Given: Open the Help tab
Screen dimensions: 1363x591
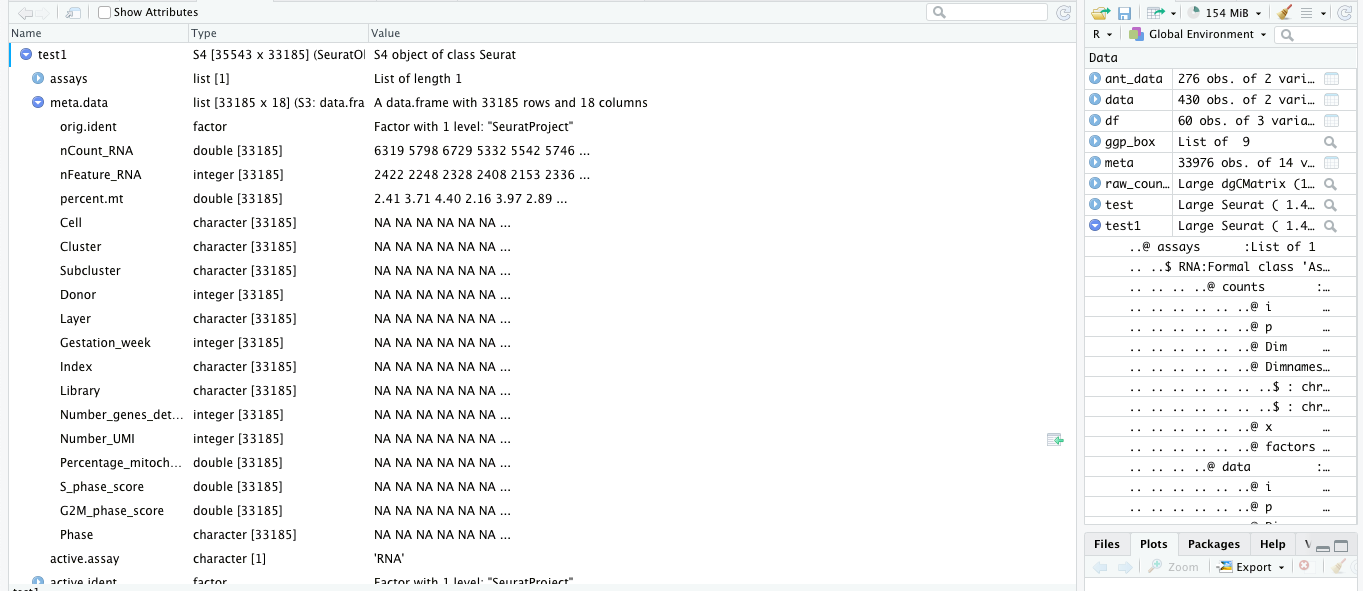Looking at the screenshot, I should coord(1272,544).
